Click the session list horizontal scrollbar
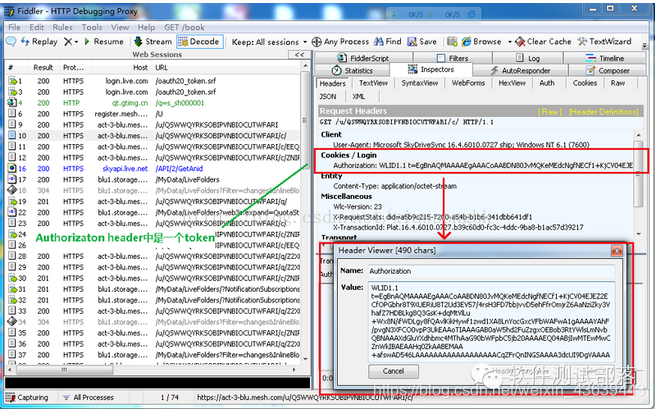 tap(153, 370)
